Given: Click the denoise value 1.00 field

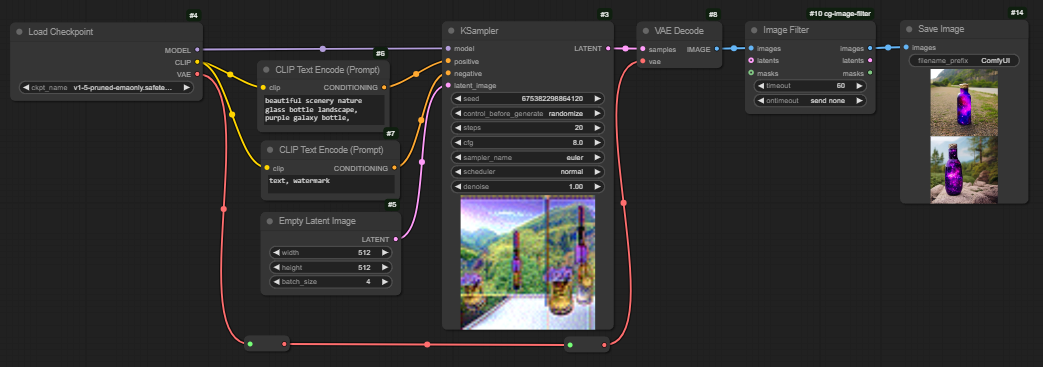Looking at the screenshot, I should 528,187.
